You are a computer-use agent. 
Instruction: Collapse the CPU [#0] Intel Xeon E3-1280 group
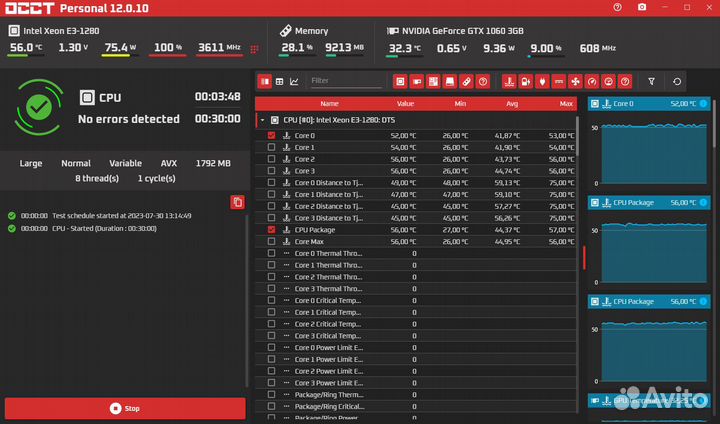point(263,119)
